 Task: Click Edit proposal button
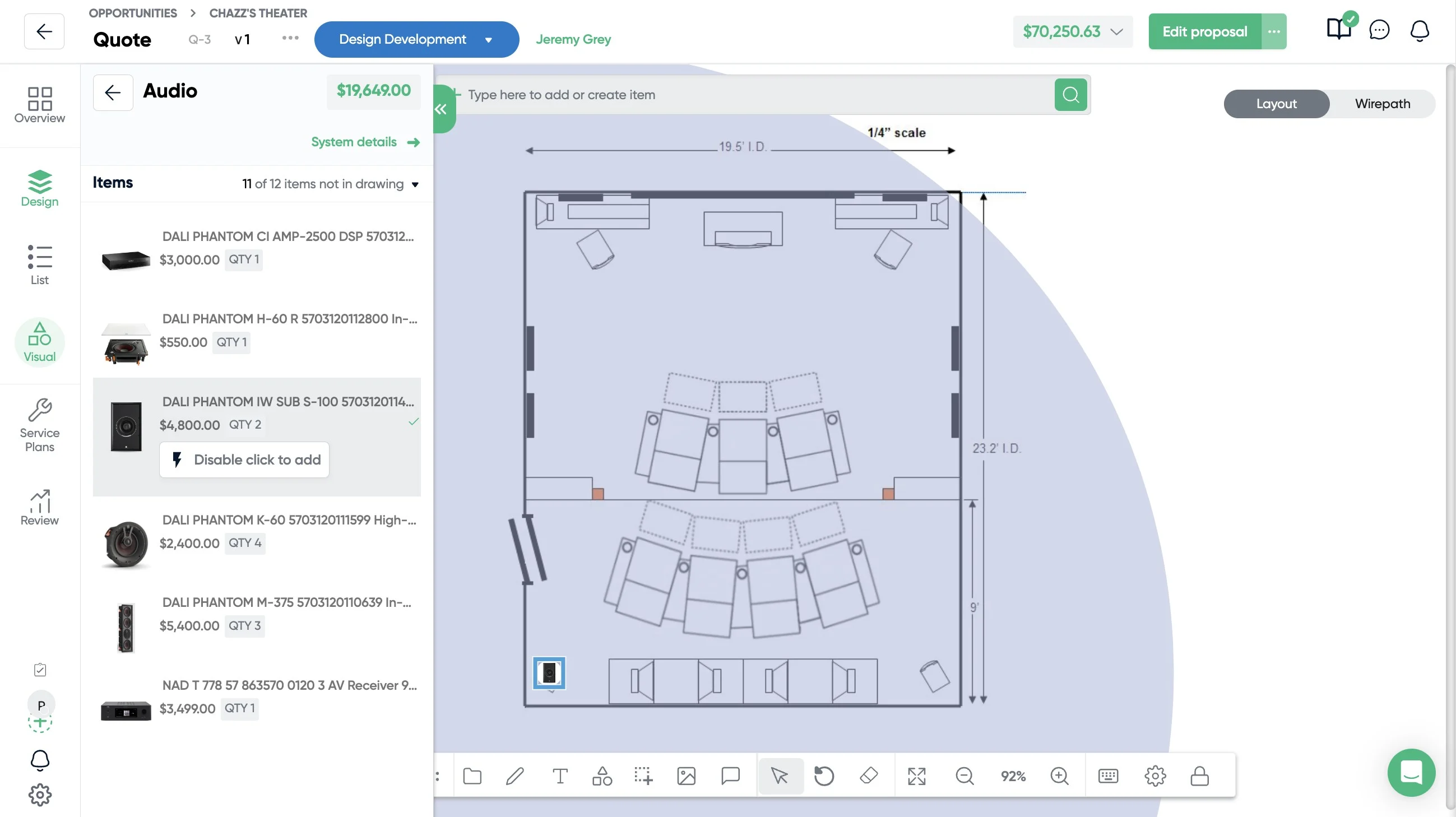1205,31
